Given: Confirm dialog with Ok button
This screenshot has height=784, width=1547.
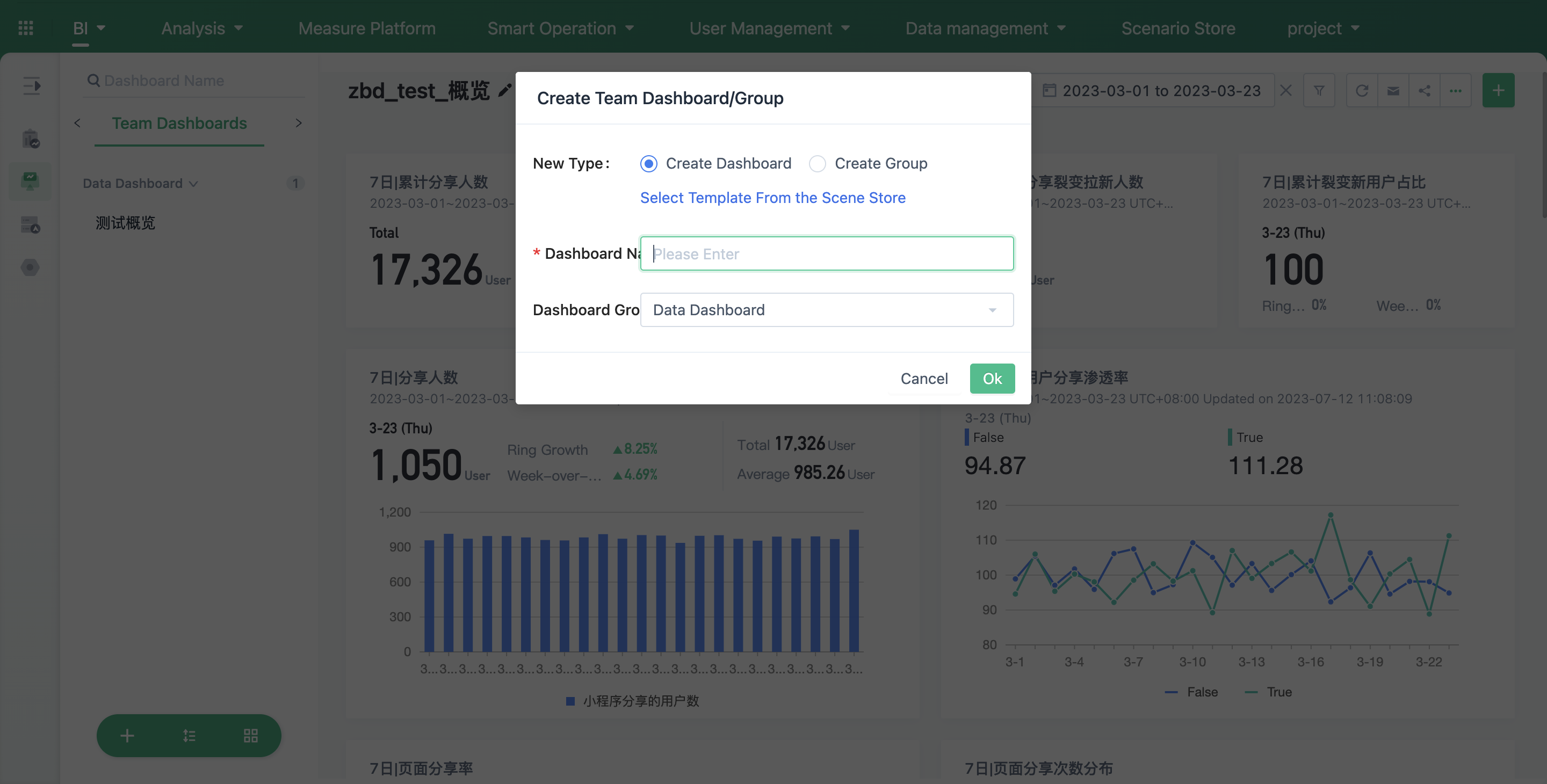Looking at the screenshot, I should 992,378.
